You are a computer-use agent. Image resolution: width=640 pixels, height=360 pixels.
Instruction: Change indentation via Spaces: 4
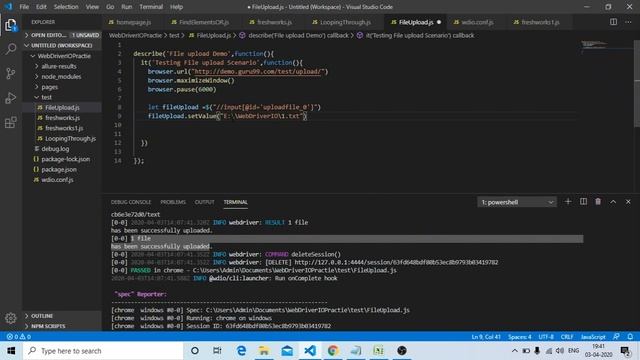(x=520, y=337)
